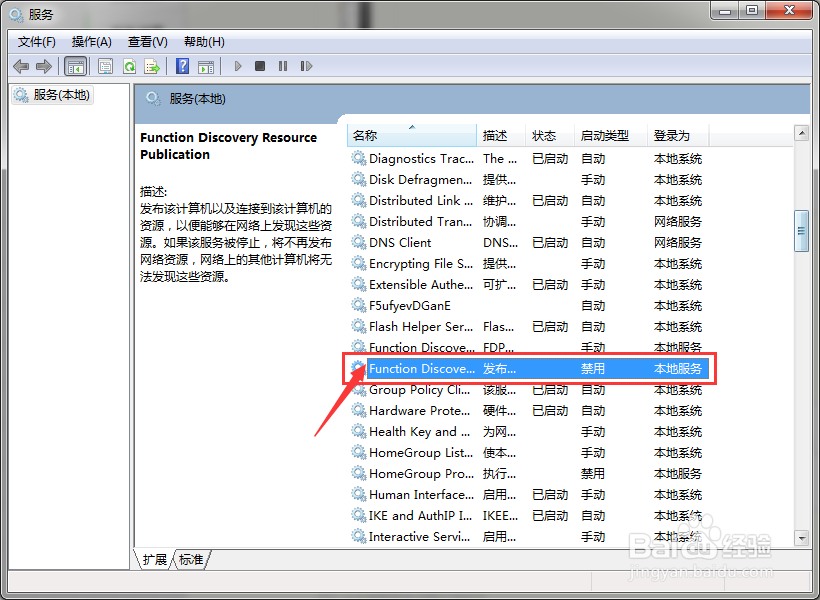820x600 pixels.
Task: Sort by the 描述 column header
Action: (x=500, y=135)
